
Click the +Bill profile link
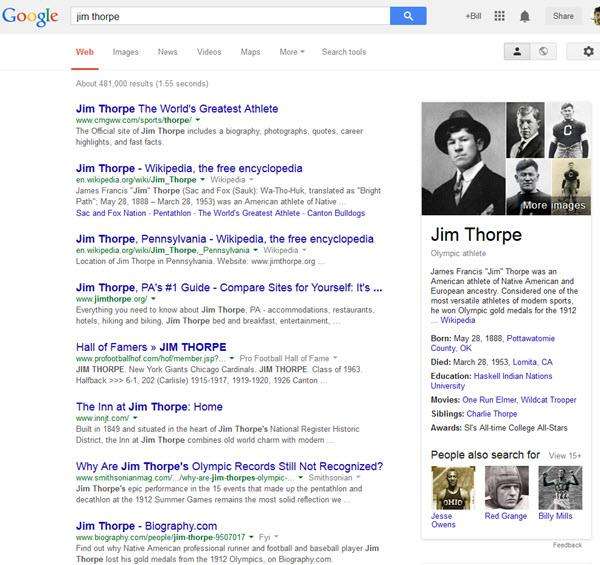(473, 16)
